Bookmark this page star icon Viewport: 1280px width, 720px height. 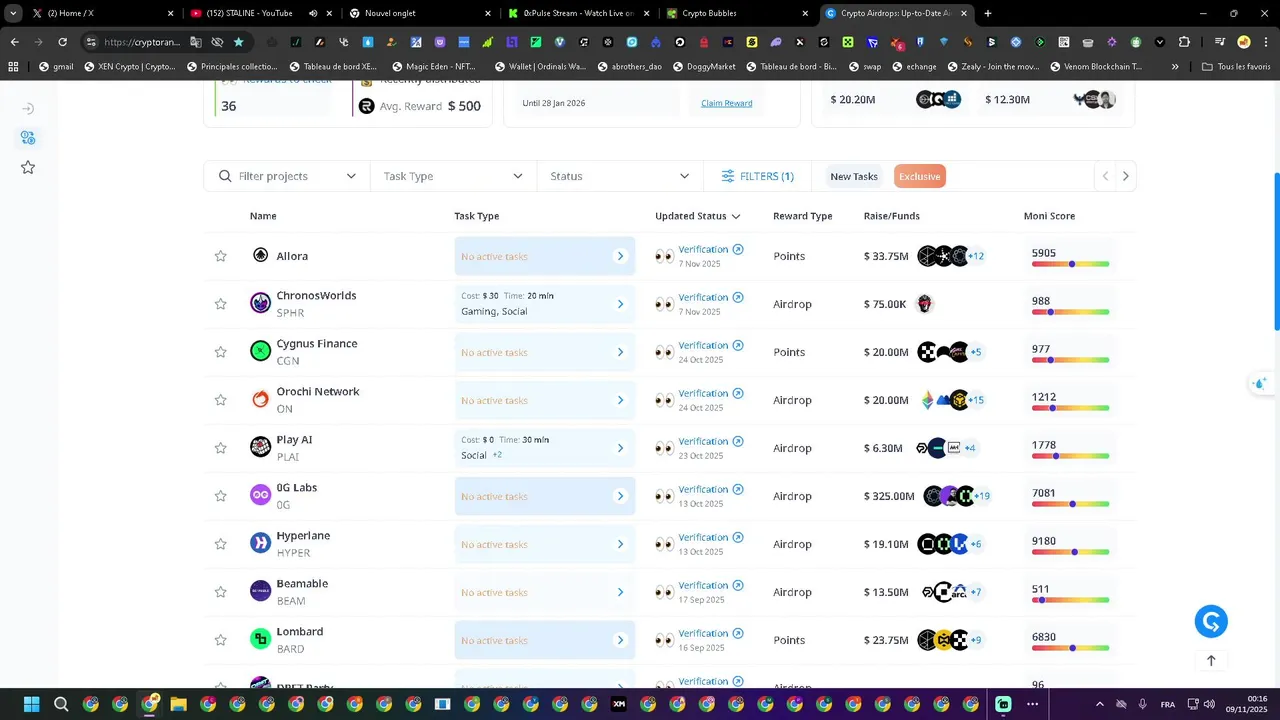(x=238, y=42)
